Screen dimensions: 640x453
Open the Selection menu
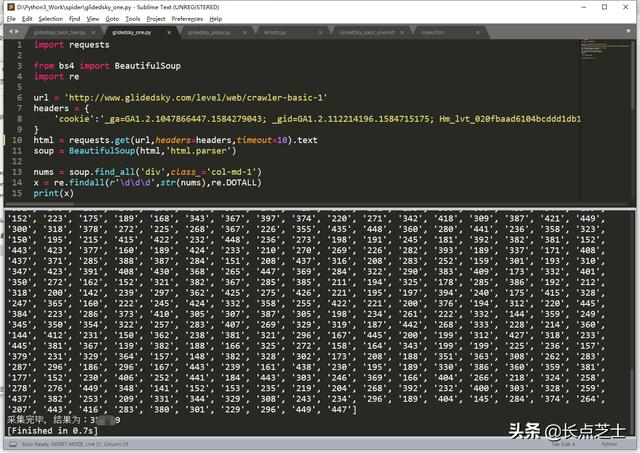pyautogui.click(x=51, y=19)
